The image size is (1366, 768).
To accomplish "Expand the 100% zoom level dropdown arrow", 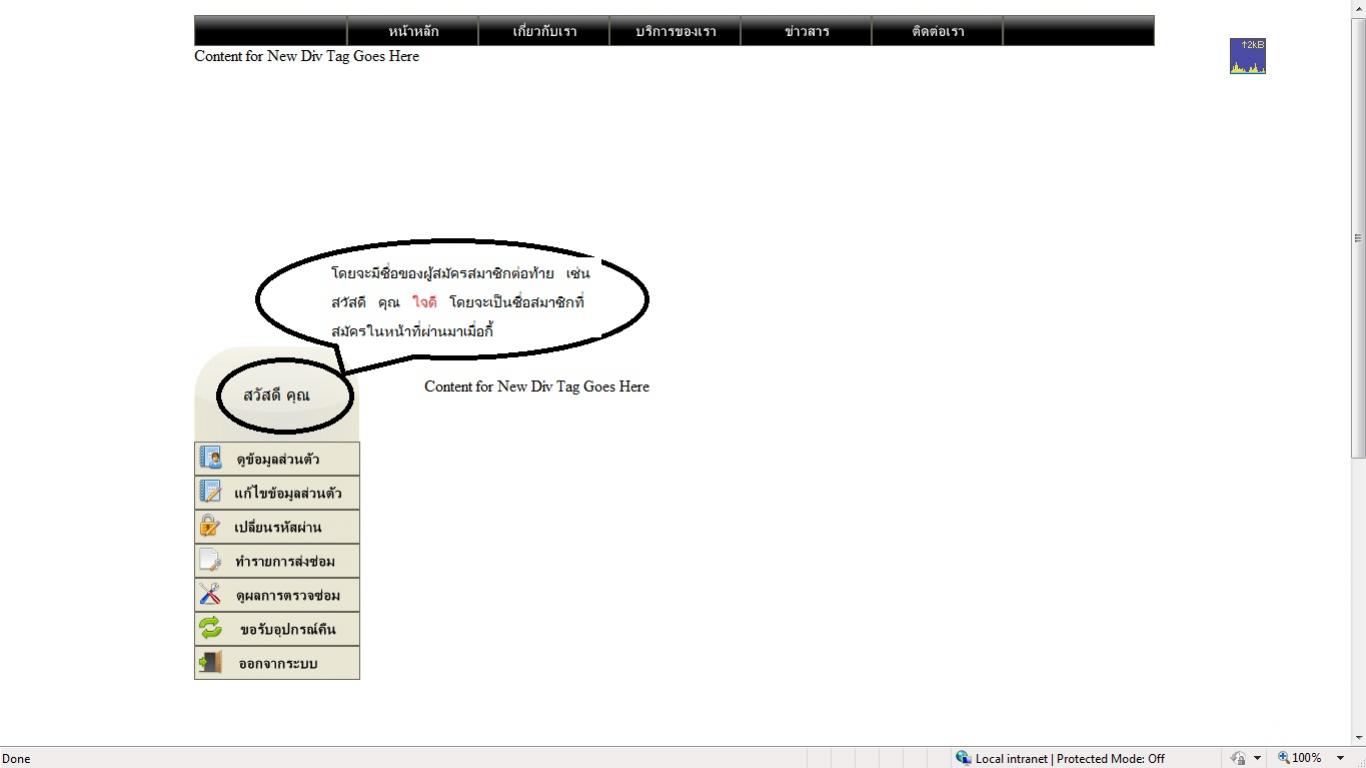I will click(x=1340, y=758).
